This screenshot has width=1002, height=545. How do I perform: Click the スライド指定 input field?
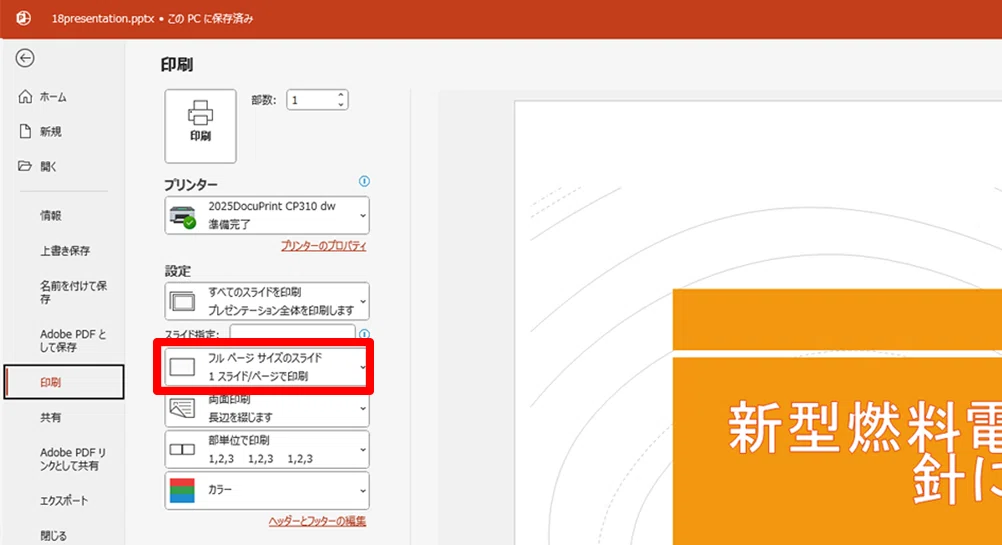pyautogui.click(x=293, y=333)
